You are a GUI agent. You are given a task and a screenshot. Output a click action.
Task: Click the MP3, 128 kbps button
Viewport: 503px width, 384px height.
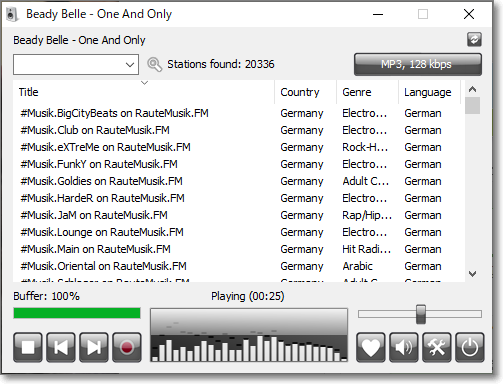418,64
